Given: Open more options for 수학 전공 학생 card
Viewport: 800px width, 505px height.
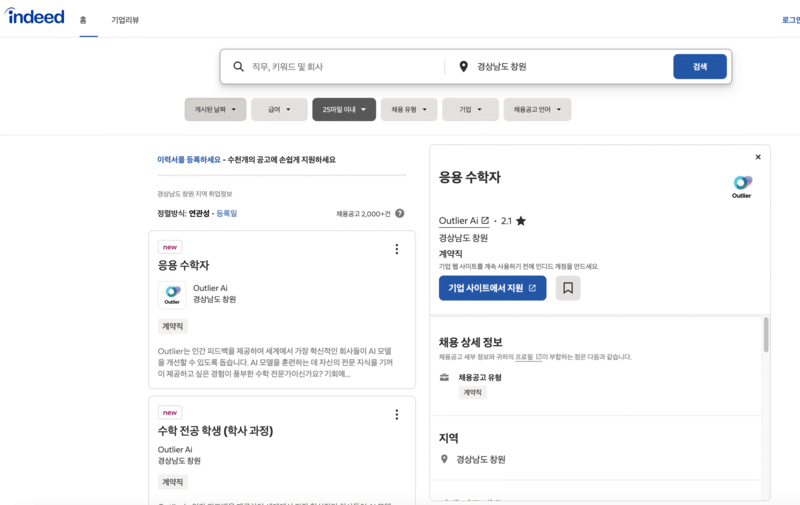Looking at the screenshot, I should coord(396,414).
